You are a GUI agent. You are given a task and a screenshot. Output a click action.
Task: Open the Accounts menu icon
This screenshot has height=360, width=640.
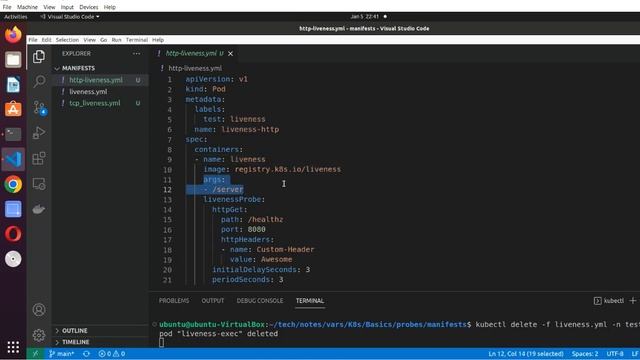[x=39, y=310]
